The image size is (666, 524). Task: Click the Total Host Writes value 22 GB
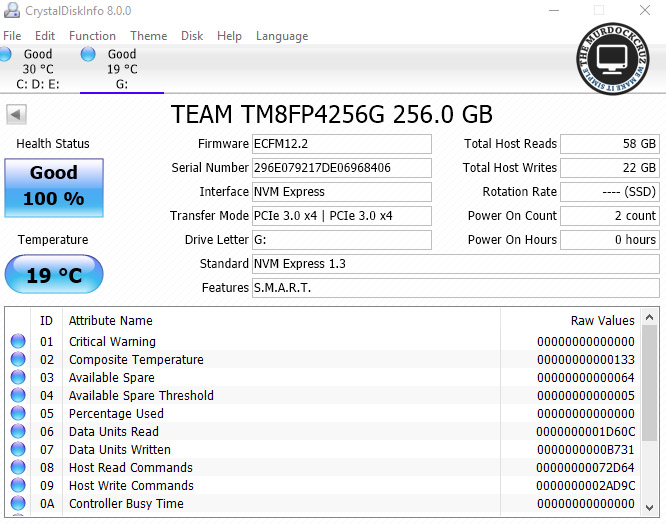coord(610,168)
